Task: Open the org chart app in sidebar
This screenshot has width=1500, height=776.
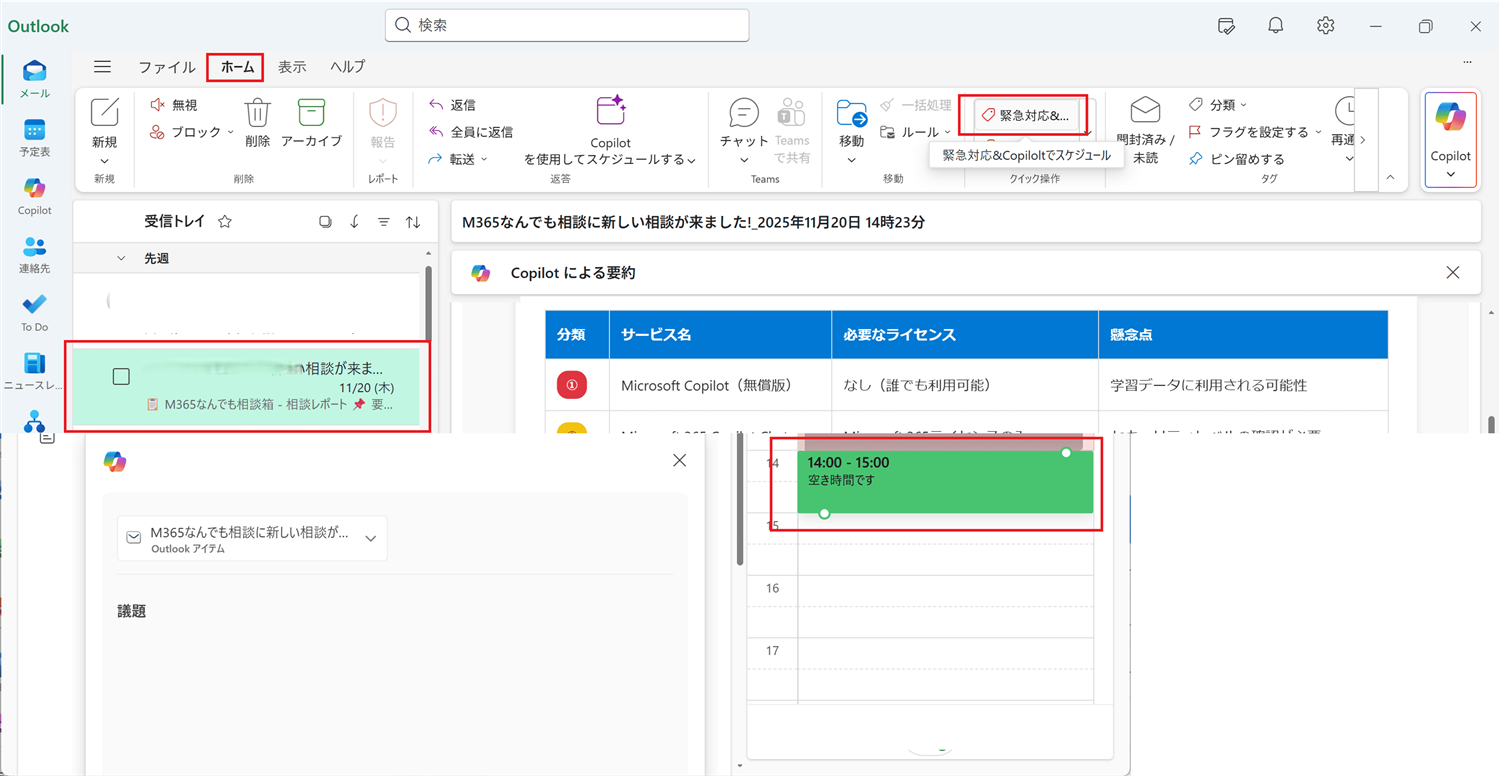Action: (34, 424)
